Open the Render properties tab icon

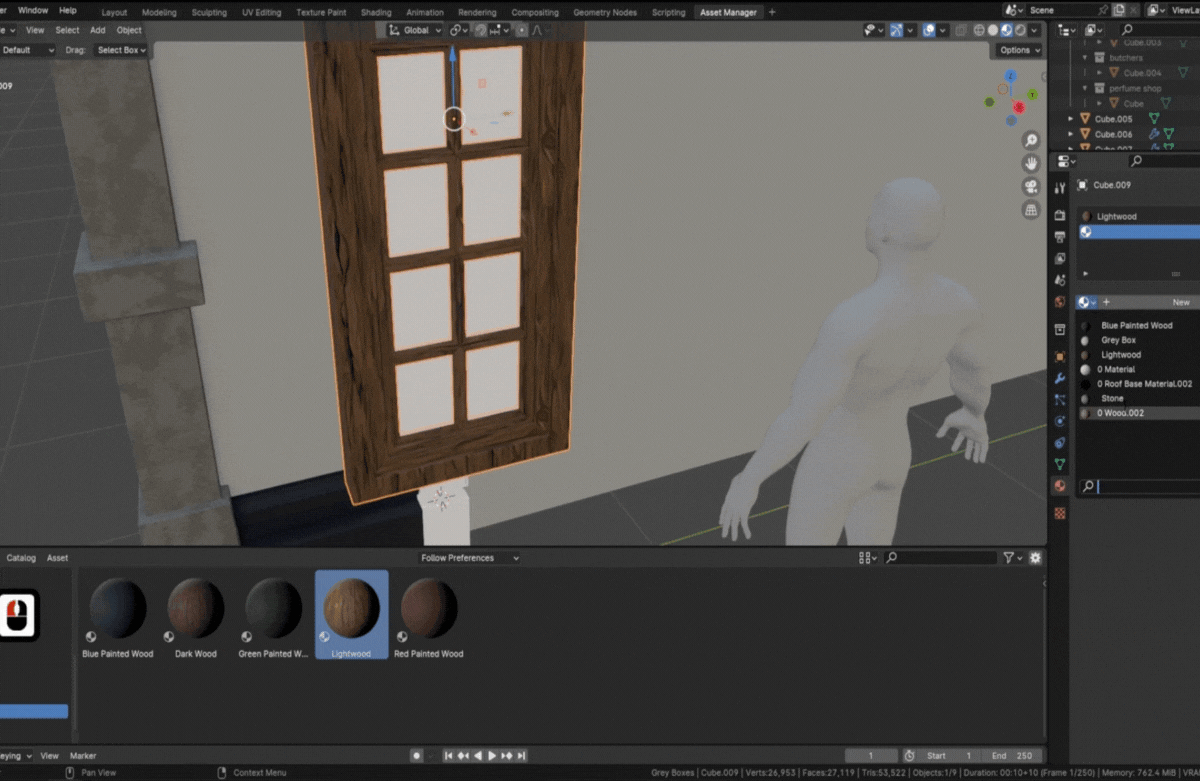tap(1060, 214)
